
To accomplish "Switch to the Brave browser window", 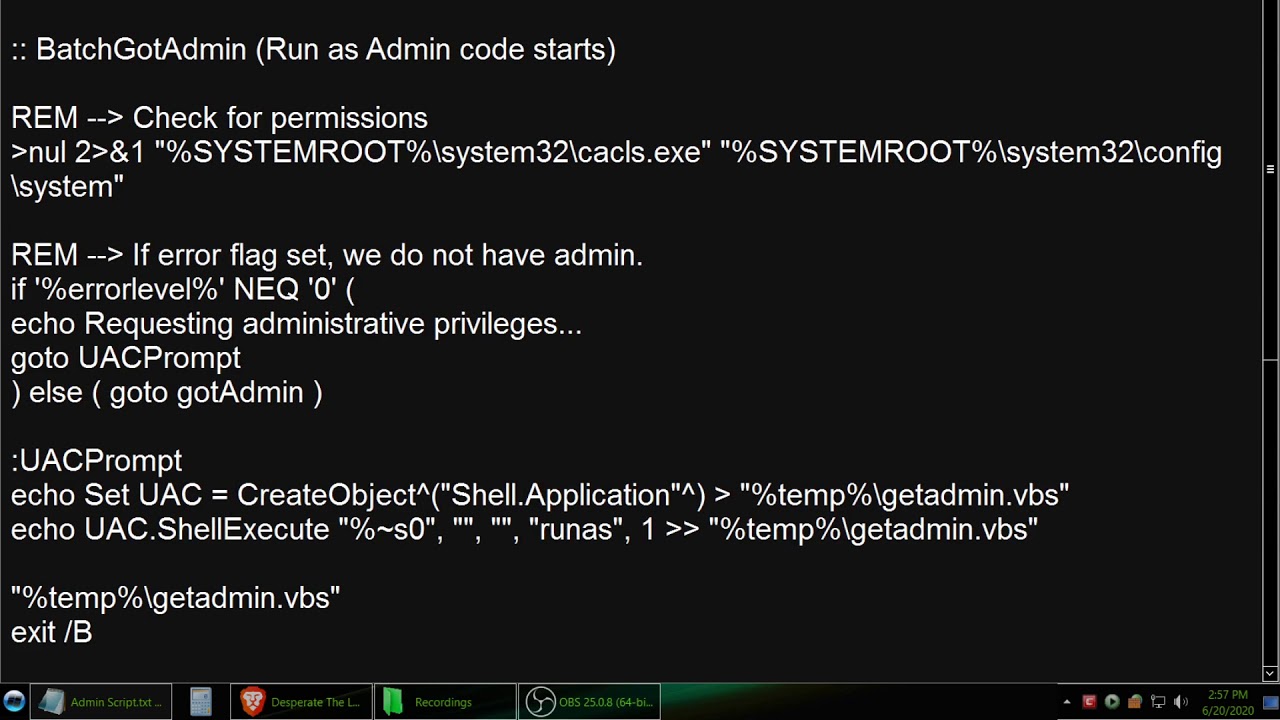I will coord(301,702).
